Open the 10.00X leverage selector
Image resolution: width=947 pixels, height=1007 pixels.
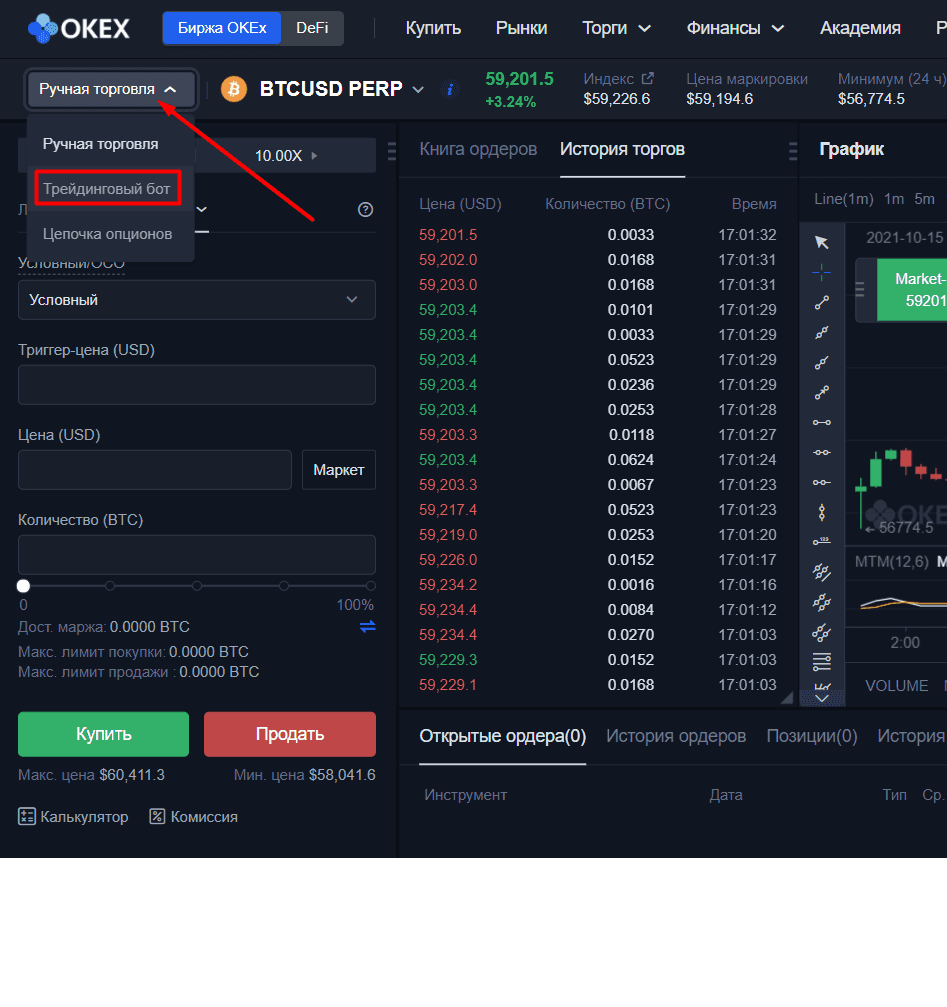(286, 155)
